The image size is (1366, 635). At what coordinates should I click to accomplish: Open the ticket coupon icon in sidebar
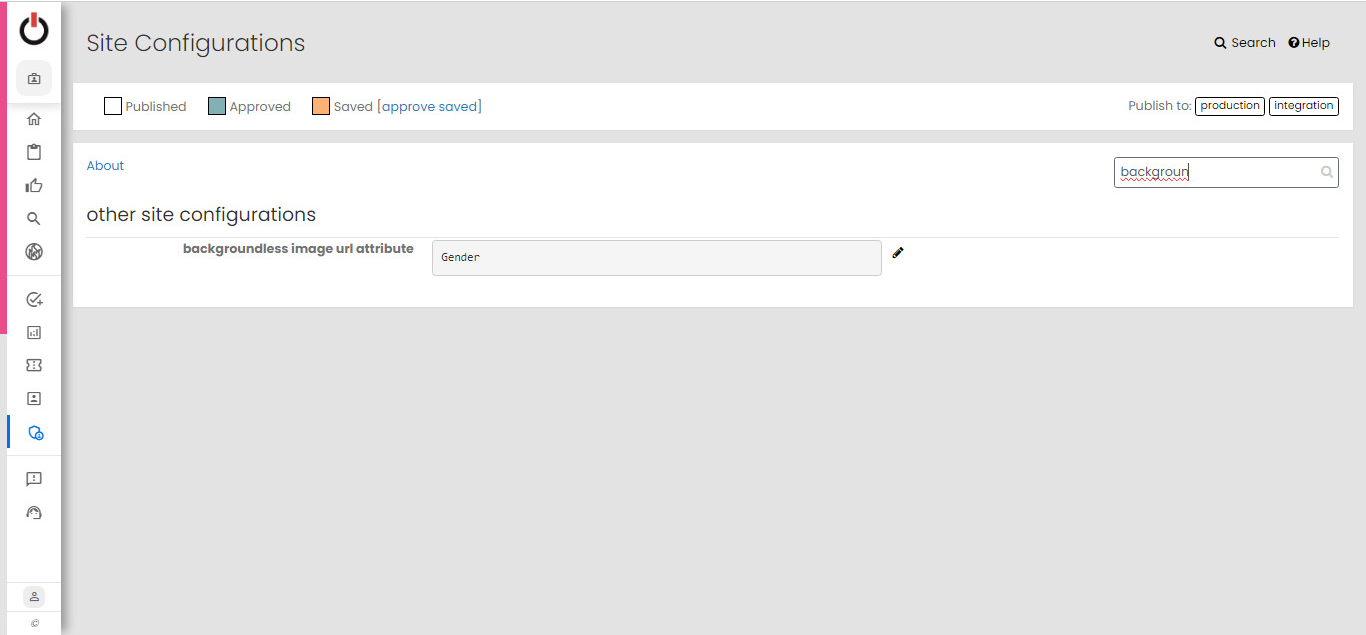click(x=34, y=365)
